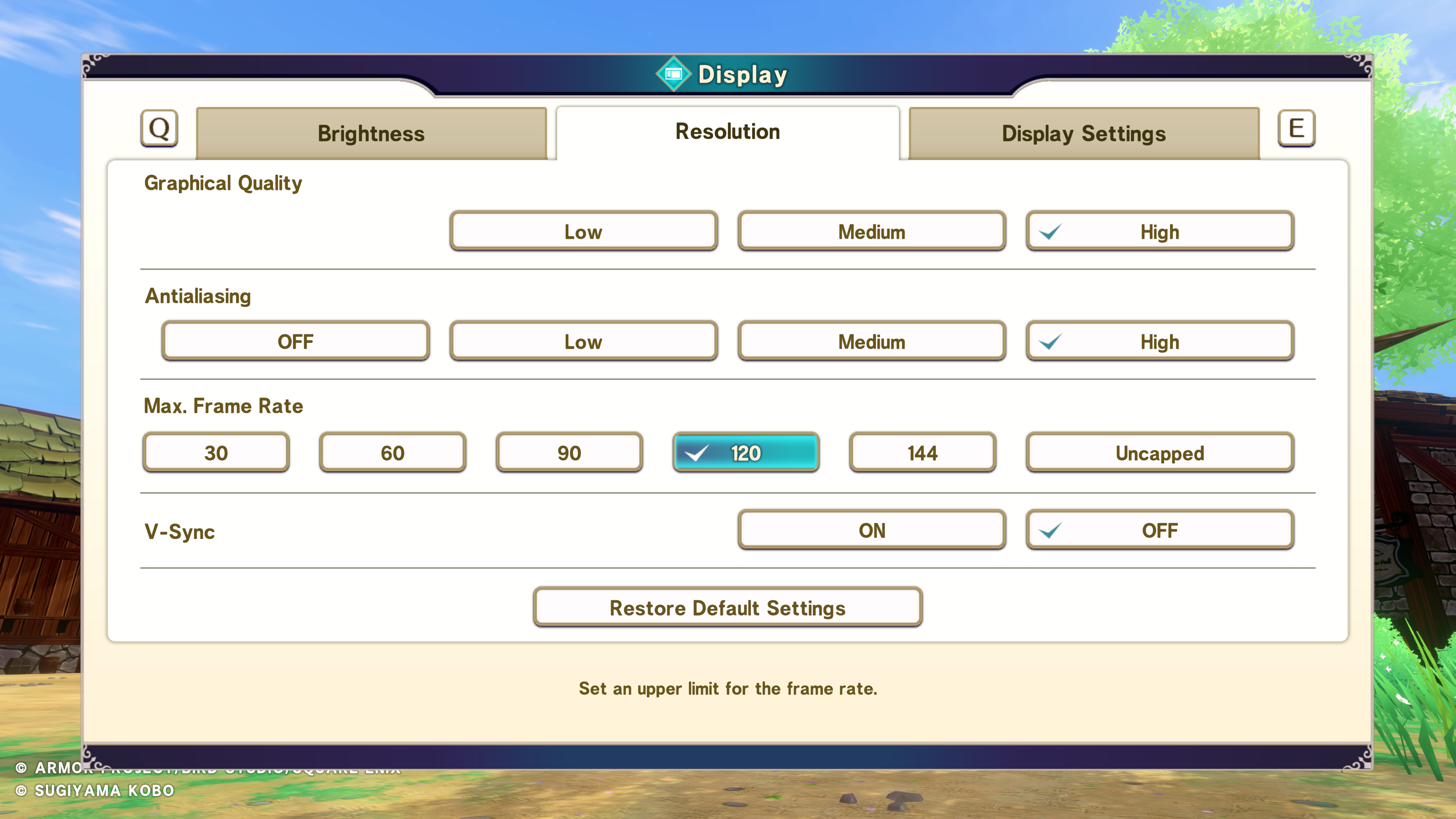
Task: Open the Display Settings tab
Action: (1084, 133)
